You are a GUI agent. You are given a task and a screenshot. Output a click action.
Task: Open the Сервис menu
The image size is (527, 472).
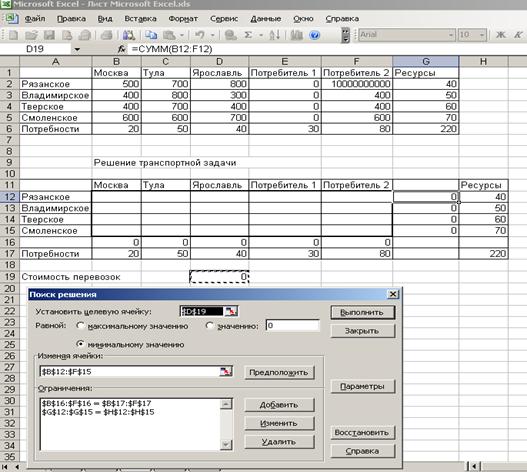224,19
